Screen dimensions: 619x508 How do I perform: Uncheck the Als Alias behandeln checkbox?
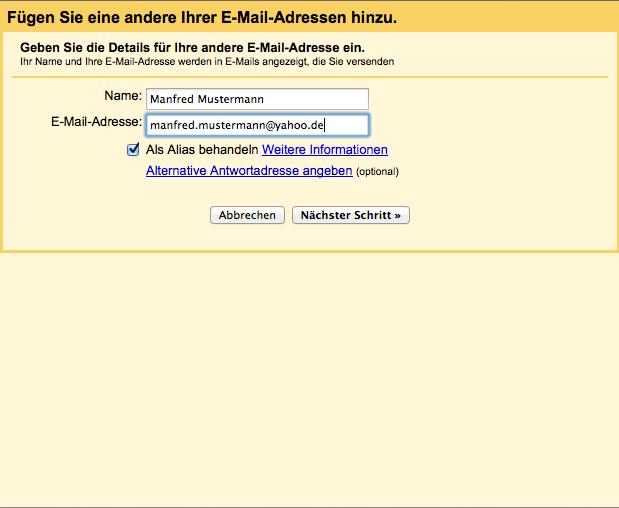(133, 150)
